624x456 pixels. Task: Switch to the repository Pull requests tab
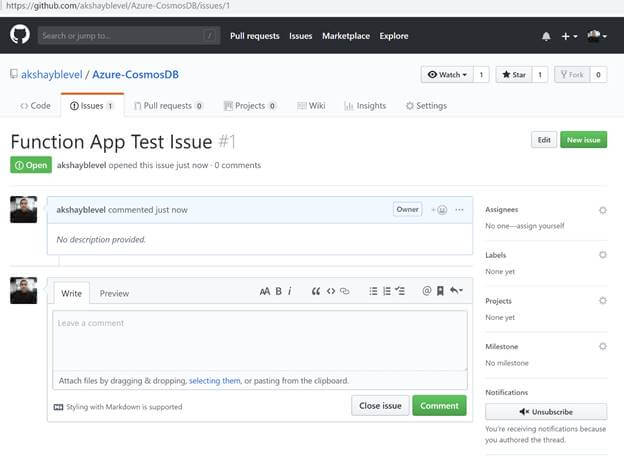pos(169,105)
